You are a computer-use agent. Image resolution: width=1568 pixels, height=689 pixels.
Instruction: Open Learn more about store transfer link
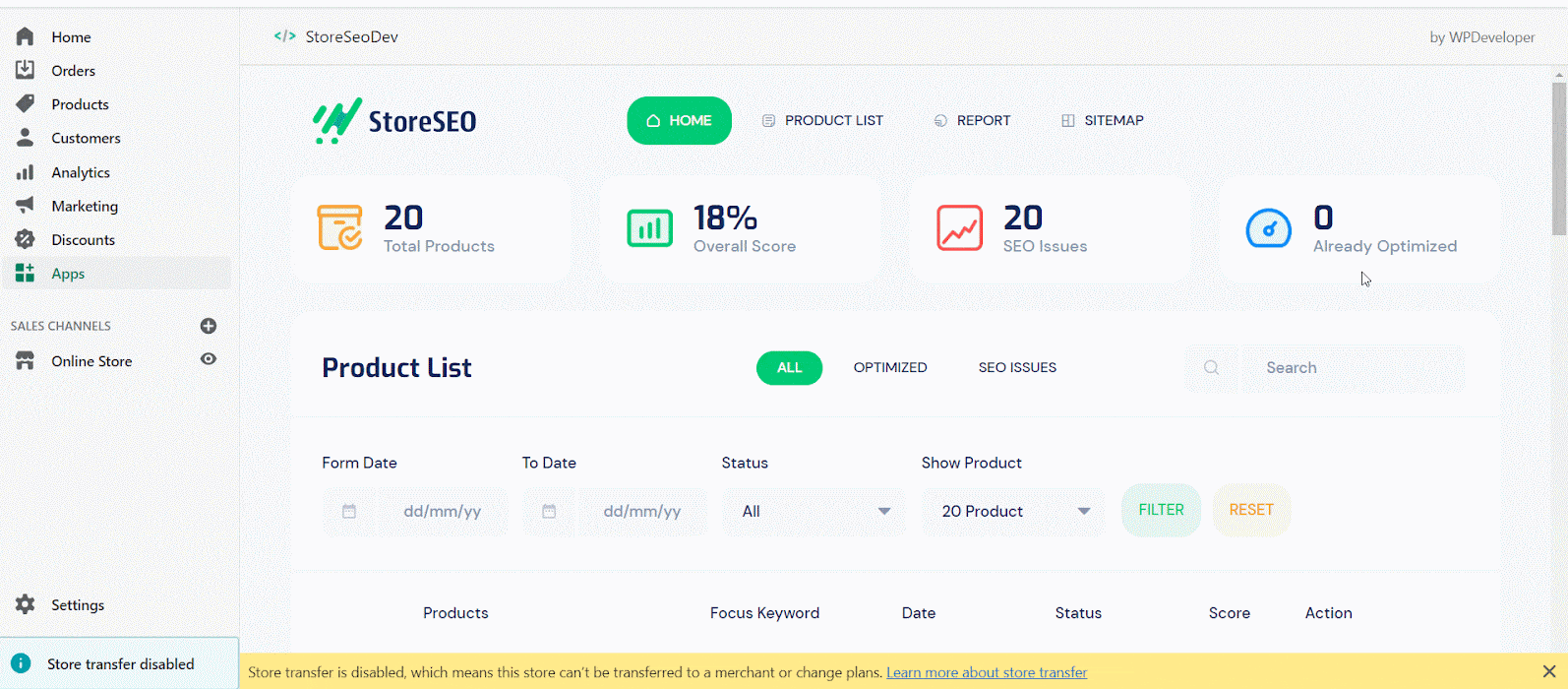(987, 672)
